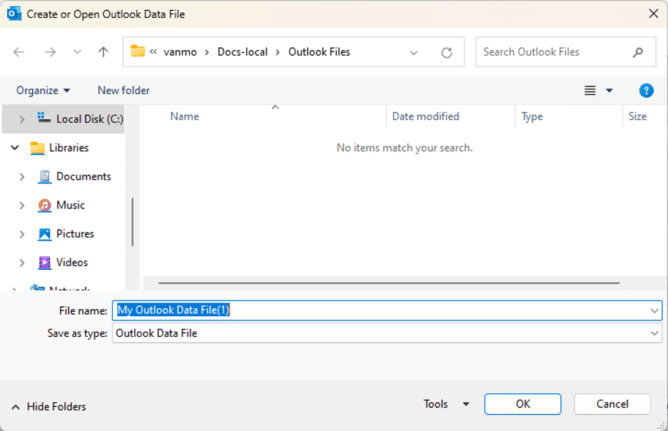This screenshot has height=431, width=668.
Task: Collapse the Libraries tree node
Action: point(15,148)
